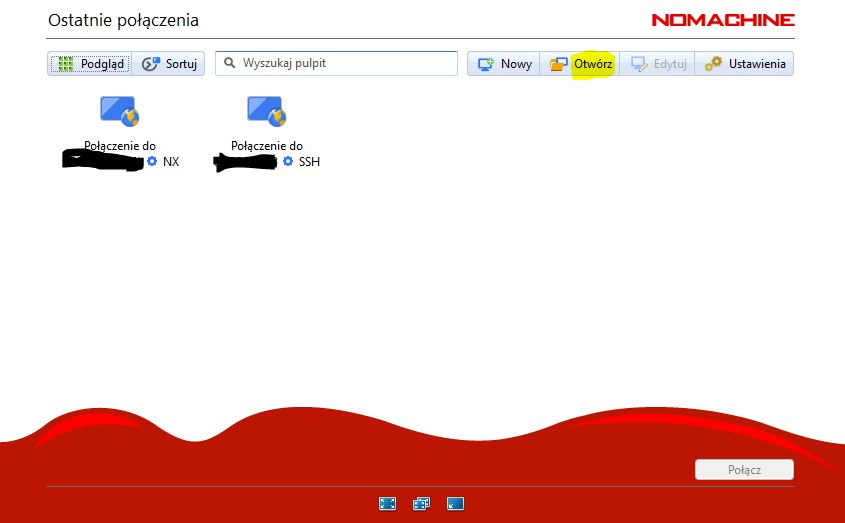Click the fullscreen on all monitors icon
This screenshot has height=523, width=845.
point(421,504)
